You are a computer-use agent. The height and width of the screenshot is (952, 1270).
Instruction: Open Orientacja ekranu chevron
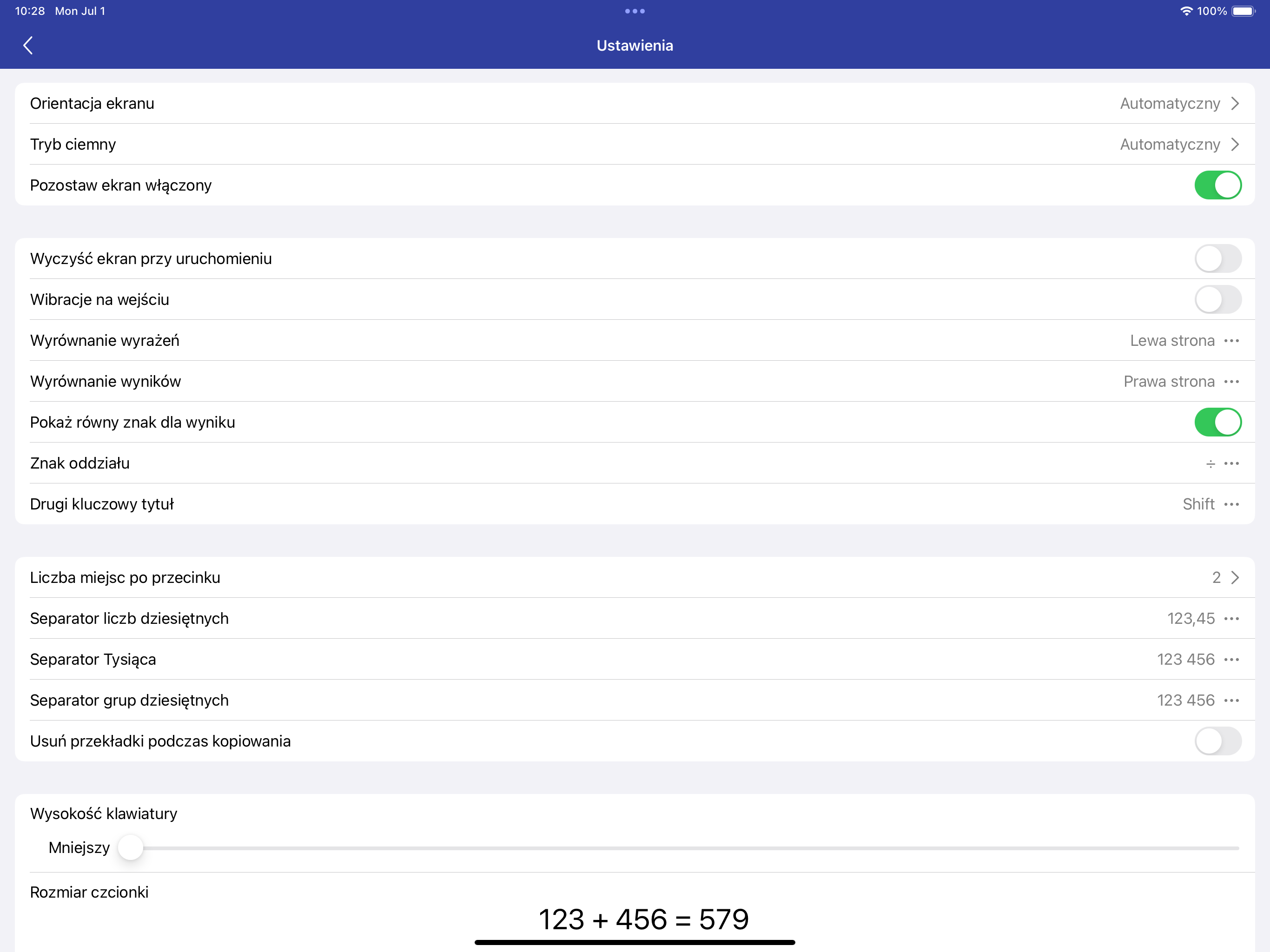click(1235, 103)
